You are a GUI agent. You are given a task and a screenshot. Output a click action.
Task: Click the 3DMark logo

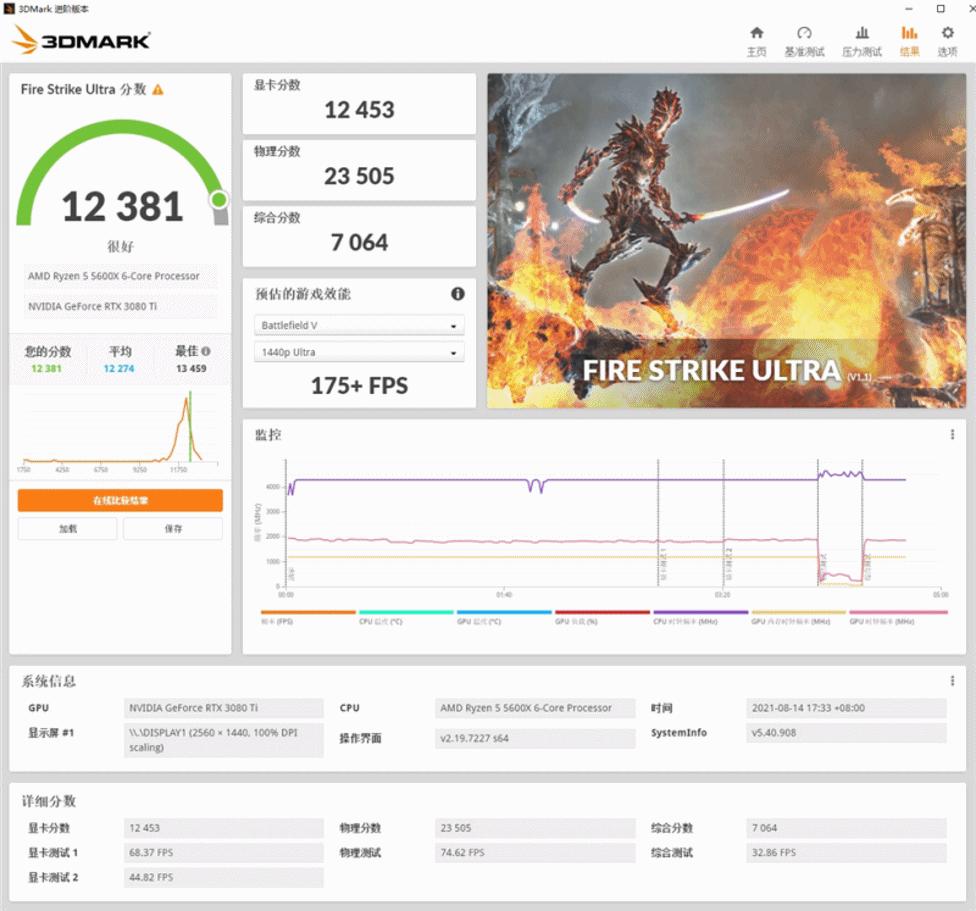click(x=81, y=40)
